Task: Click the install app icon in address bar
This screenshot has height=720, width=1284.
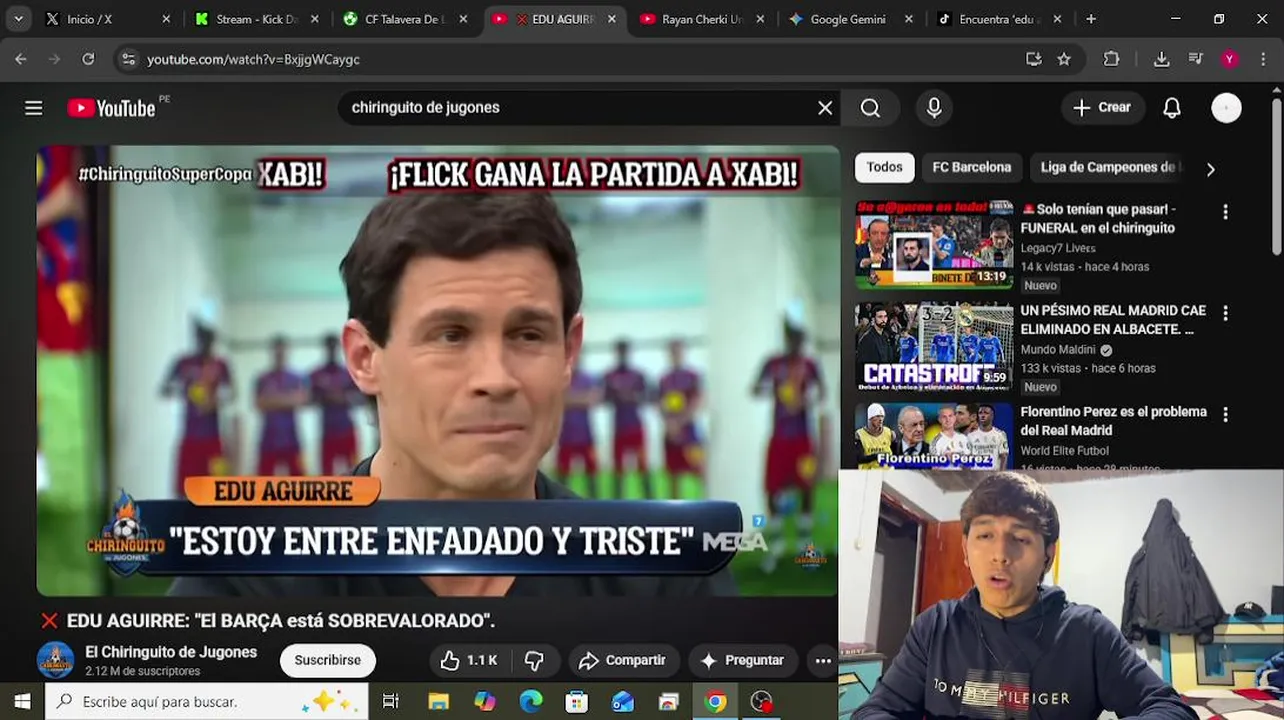Action: click(1034, 59)
